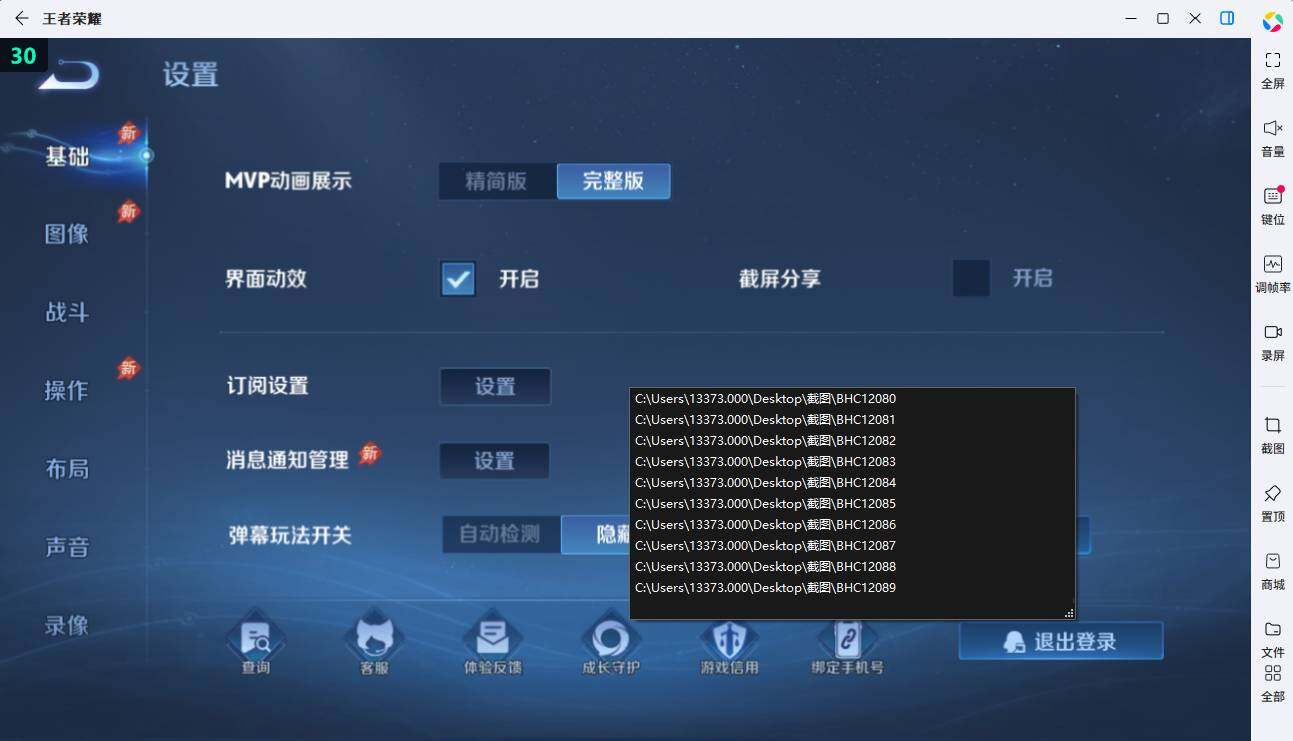Open the 键位 key mapping panel
The height and width of the screenshot is (741, 1293).
[x=1272, y=203]
